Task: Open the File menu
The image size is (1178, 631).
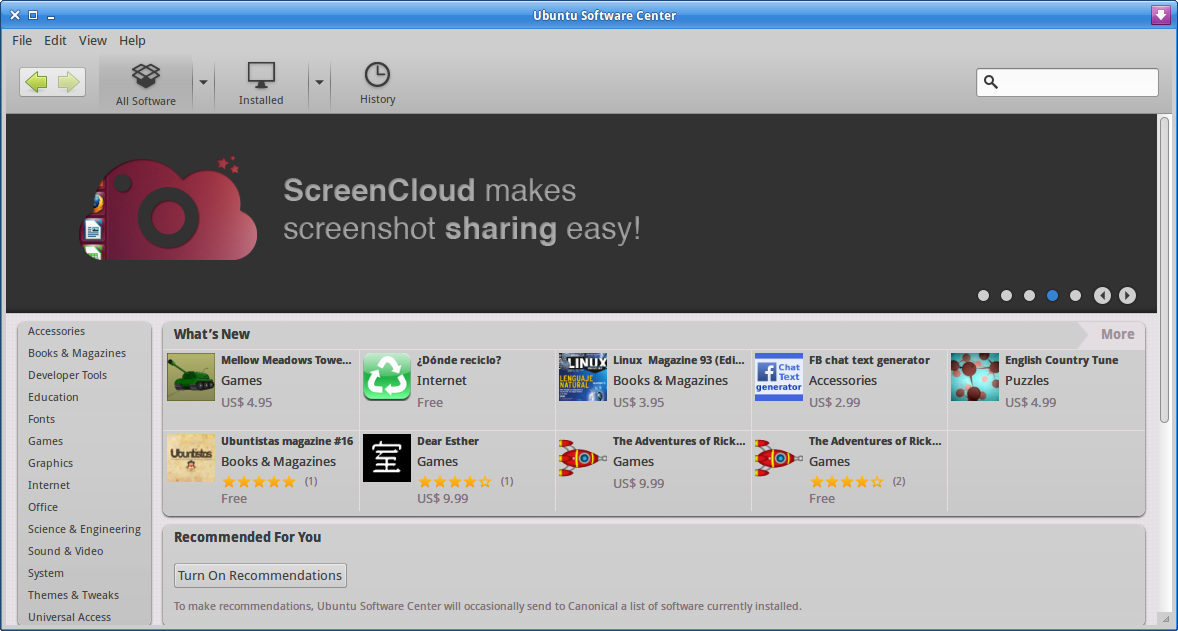Action: coord(22,41)
